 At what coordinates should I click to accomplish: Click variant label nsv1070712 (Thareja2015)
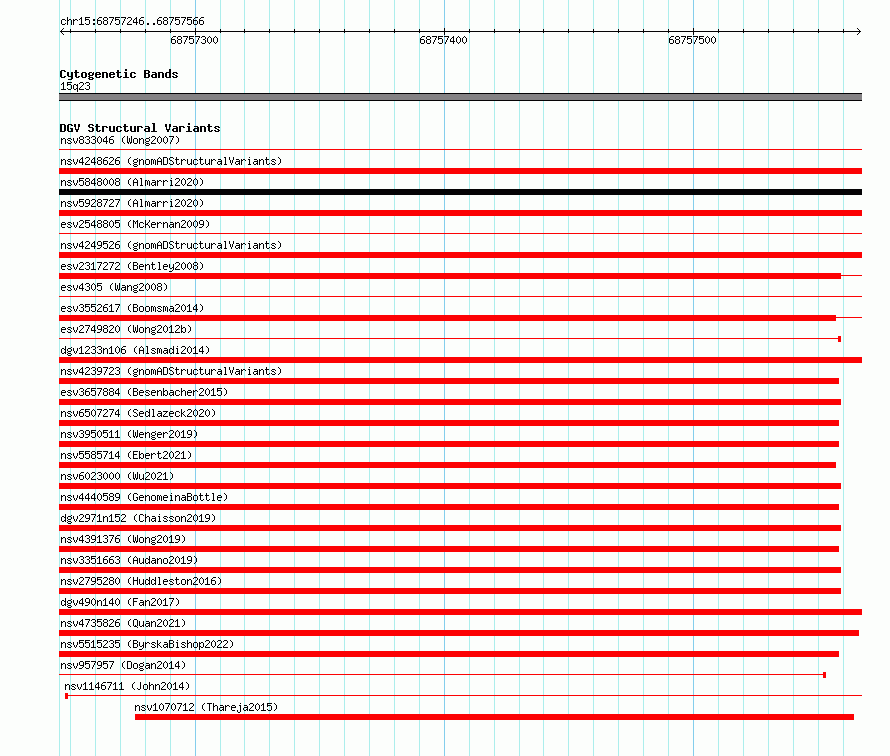point(206,707)
